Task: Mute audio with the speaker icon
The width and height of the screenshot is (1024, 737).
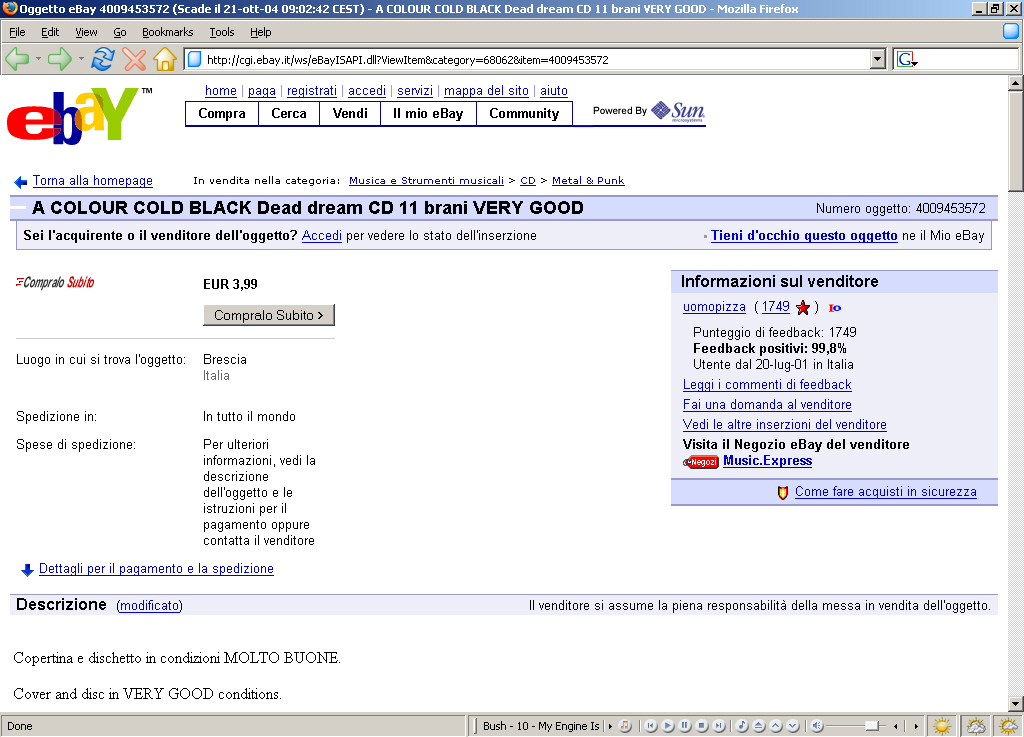Action: [816, 726]
